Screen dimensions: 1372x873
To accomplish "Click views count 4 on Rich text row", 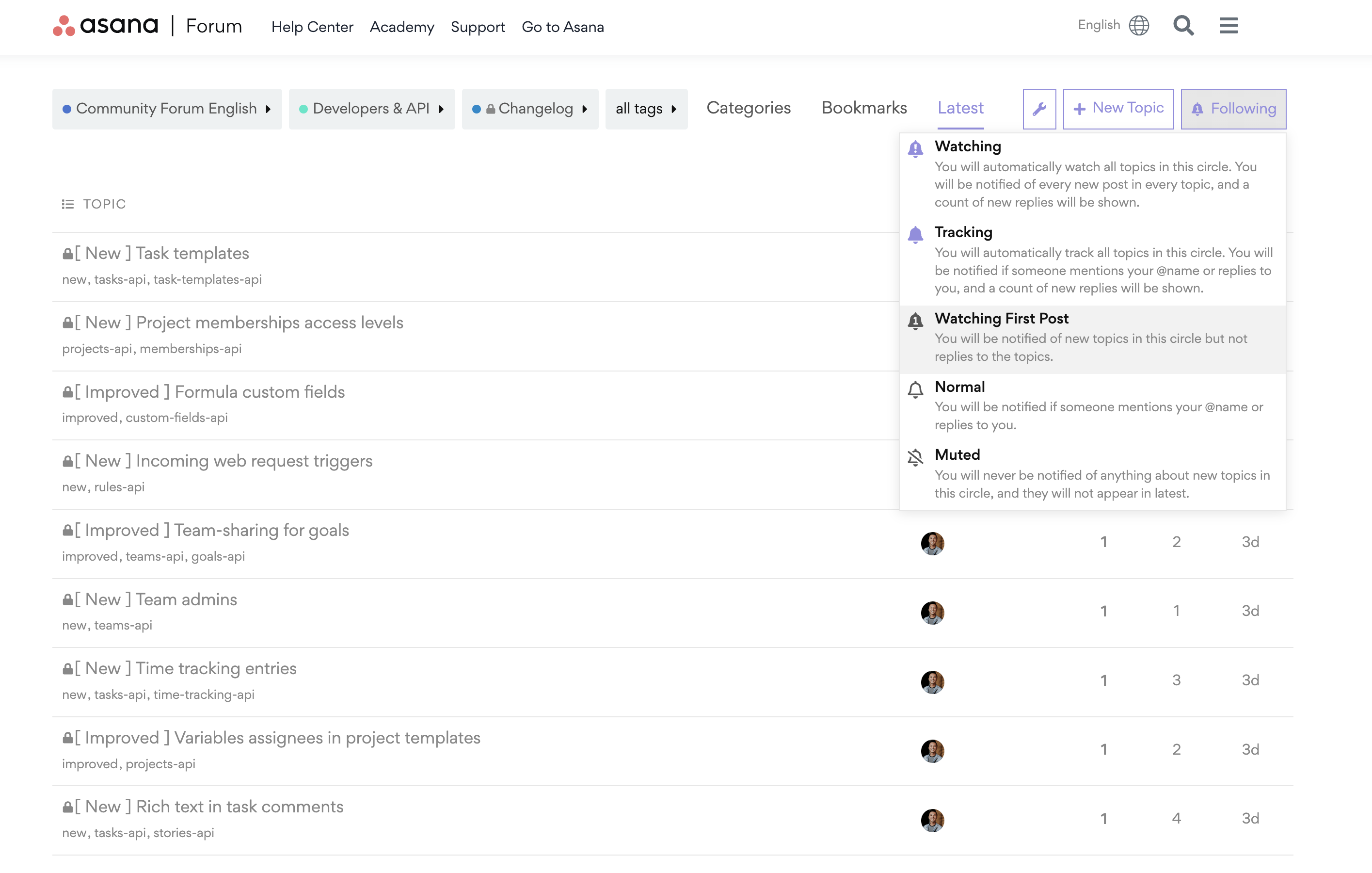I will (1176, 819).
